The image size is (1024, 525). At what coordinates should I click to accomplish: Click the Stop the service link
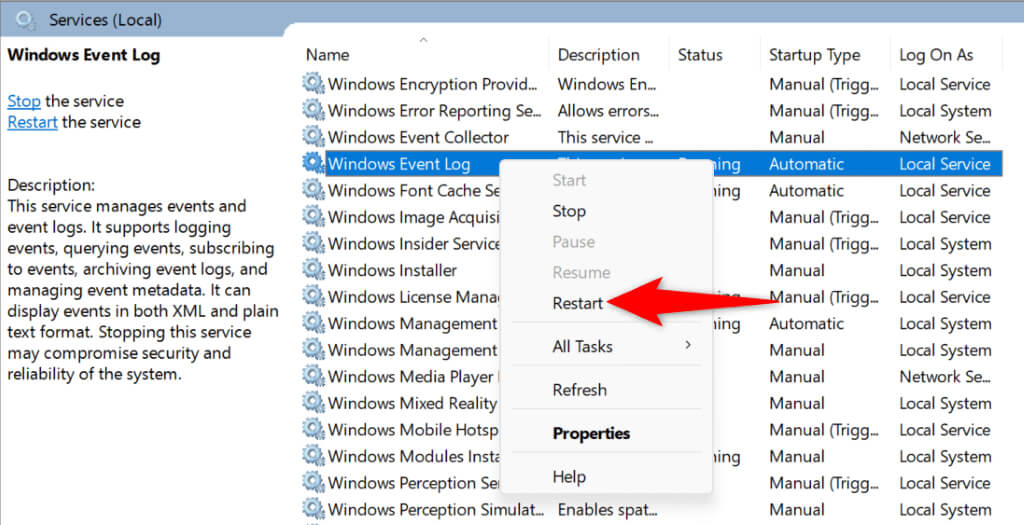tap(24, 101)
